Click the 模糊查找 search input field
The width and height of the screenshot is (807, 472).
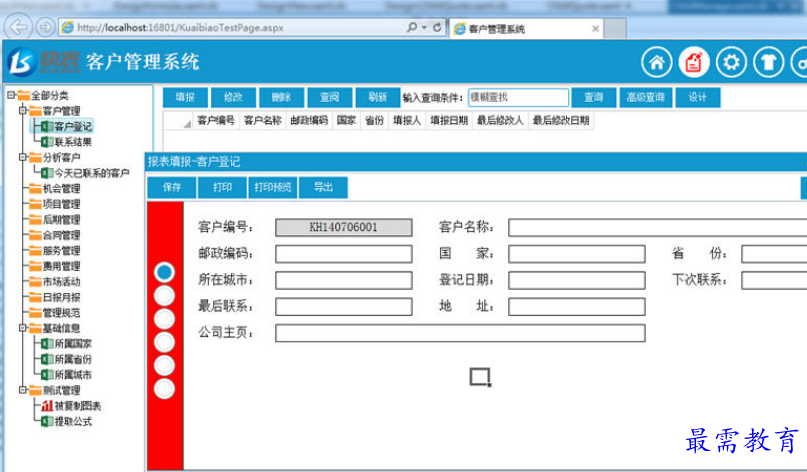517,97
